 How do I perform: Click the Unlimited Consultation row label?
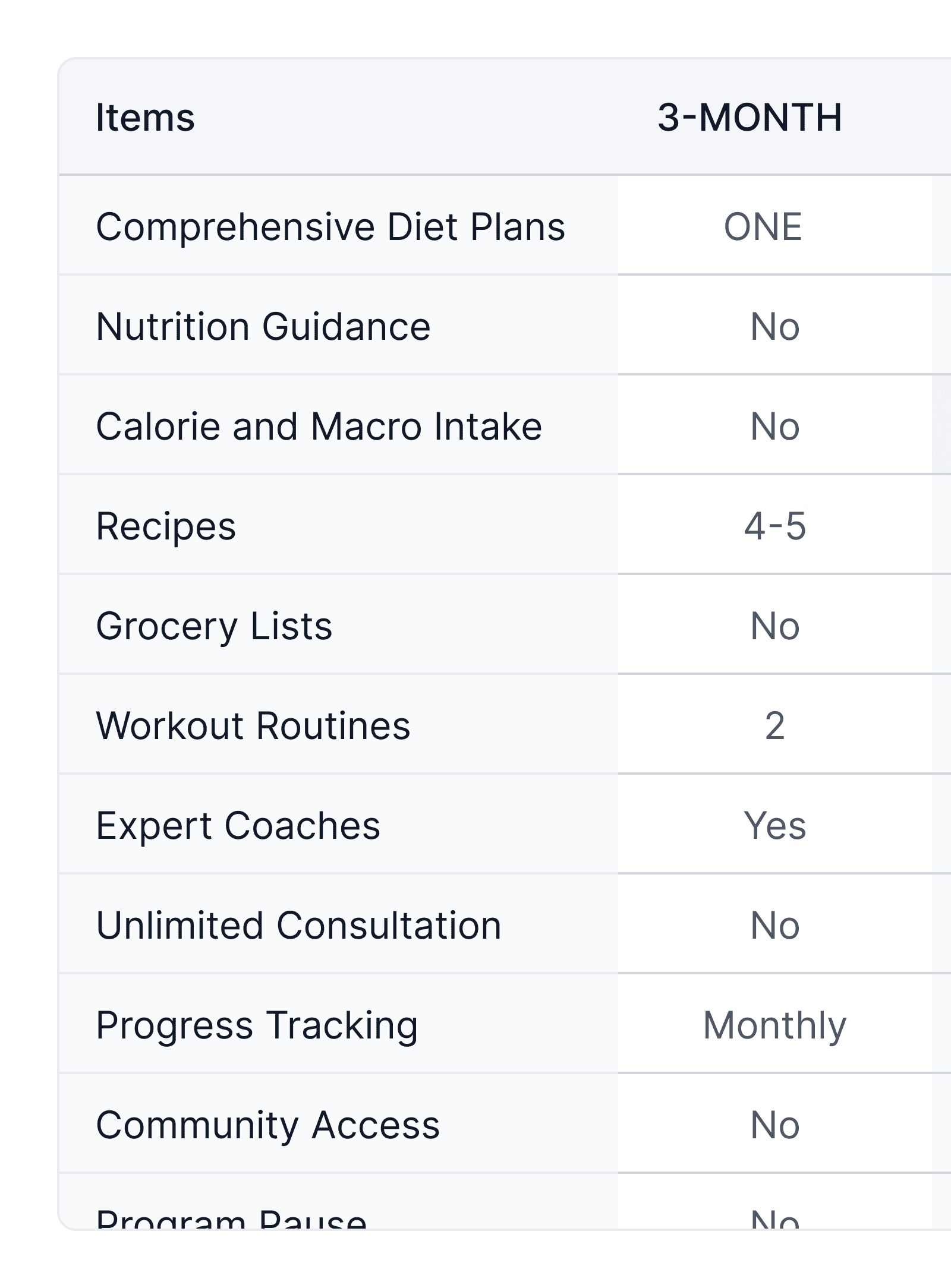[x=299, y=926]
